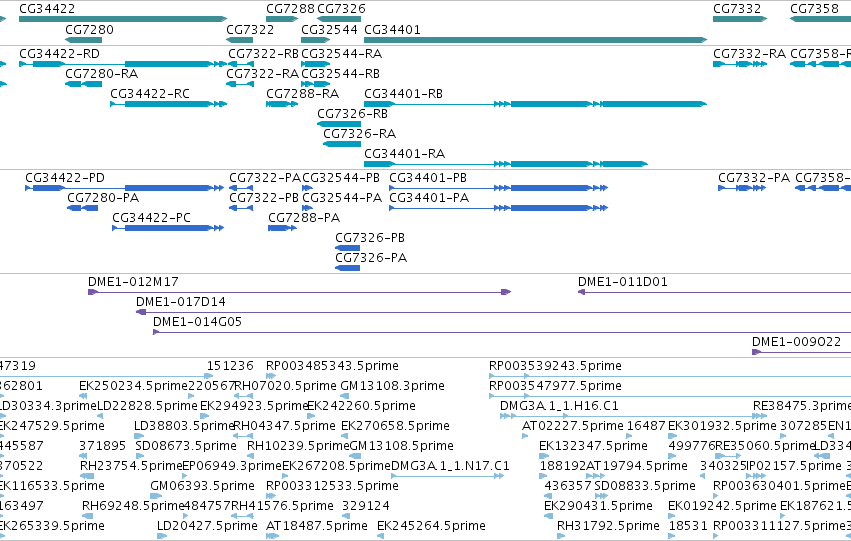
Task: Click EST RP003547977.5prime
Action: [670, 396]
